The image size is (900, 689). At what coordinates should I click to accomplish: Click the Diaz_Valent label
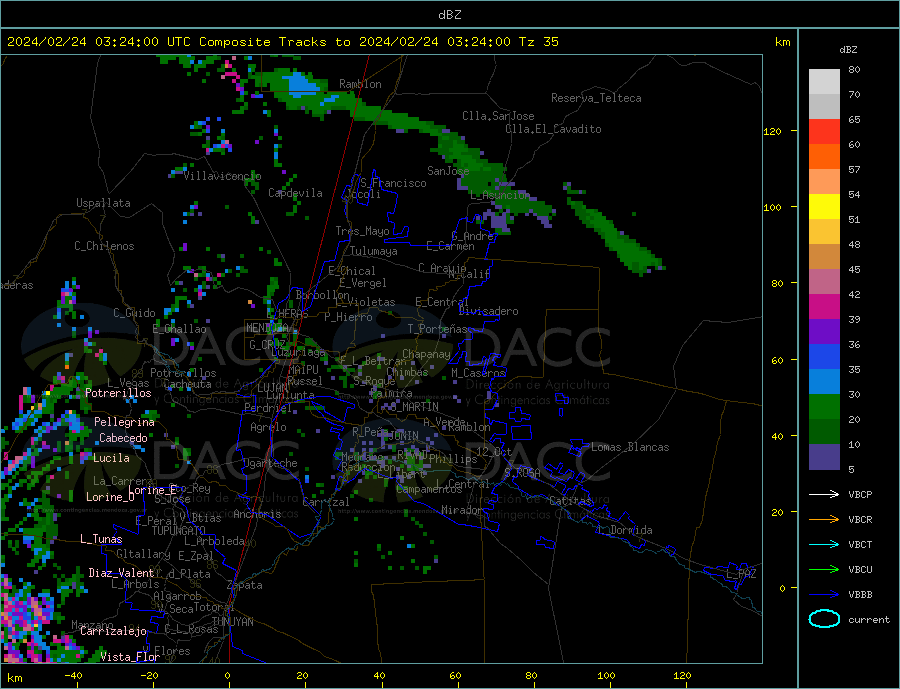(121, 573)
